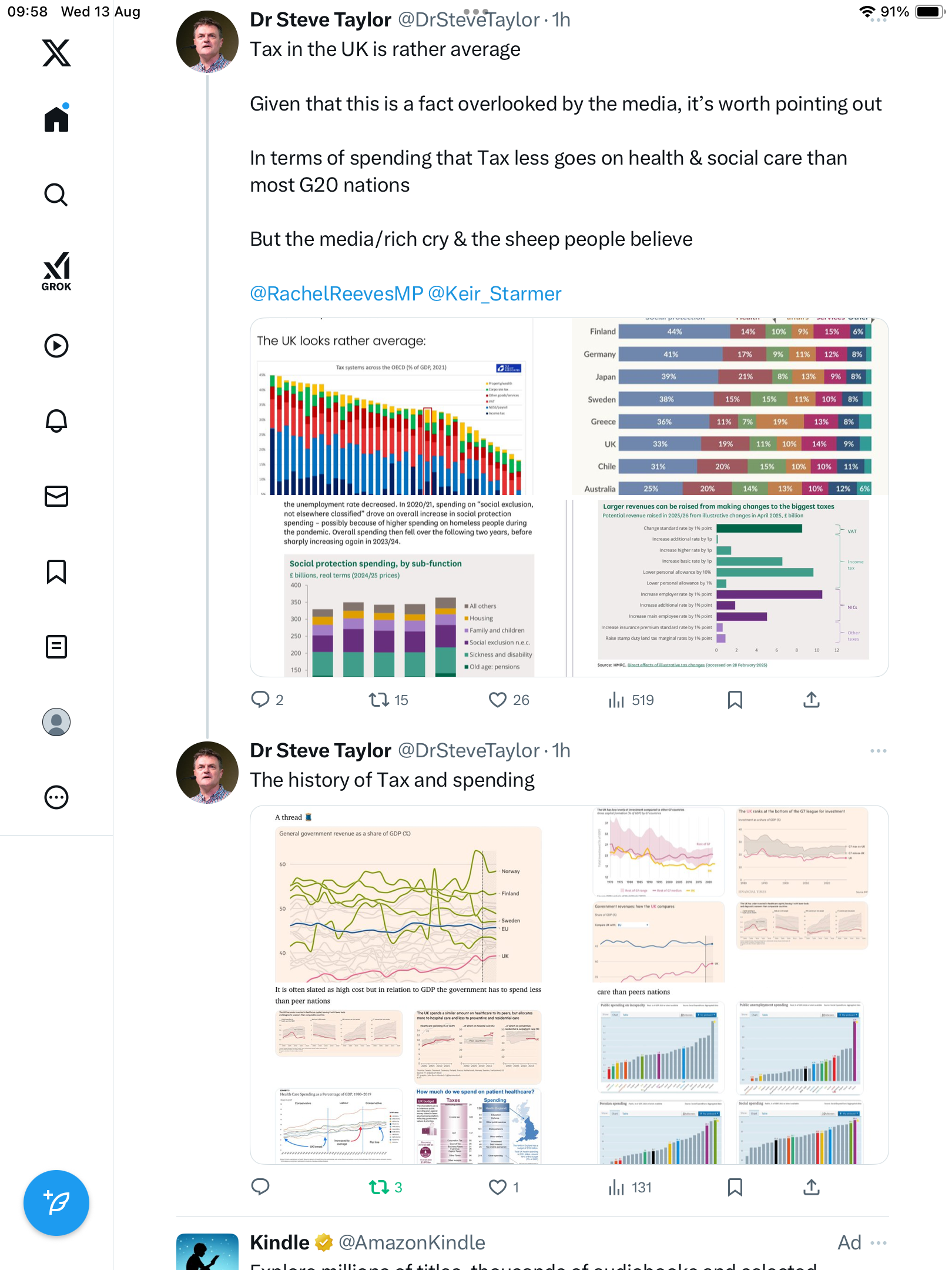Go to the Home feed
The image size is (952, 1270).
56,119
